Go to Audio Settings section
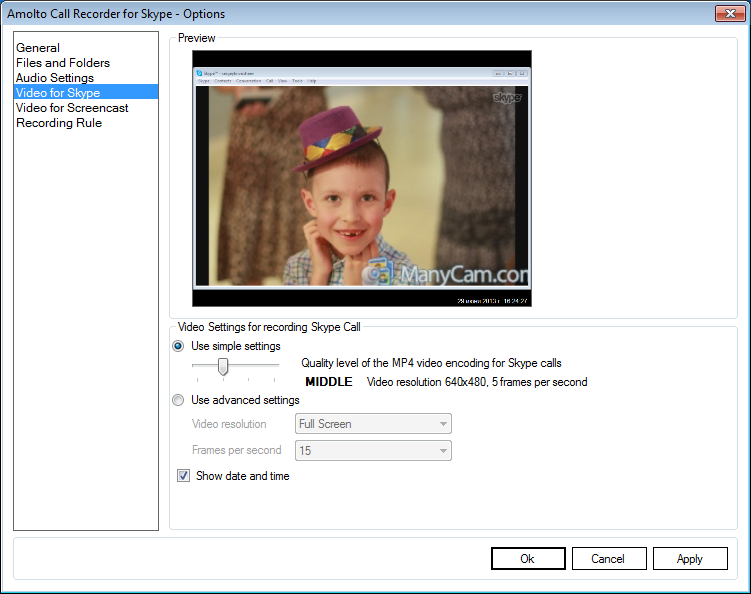751x594 pixels. click(55, 78)
